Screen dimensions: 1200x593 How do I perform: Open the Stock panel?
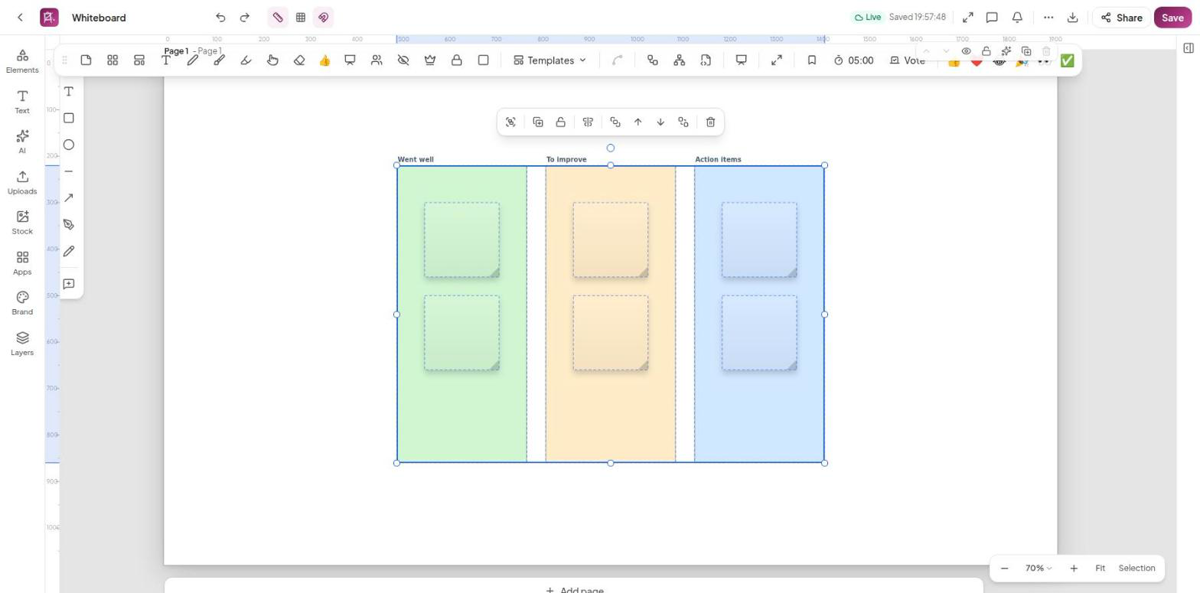pos(22,222)
